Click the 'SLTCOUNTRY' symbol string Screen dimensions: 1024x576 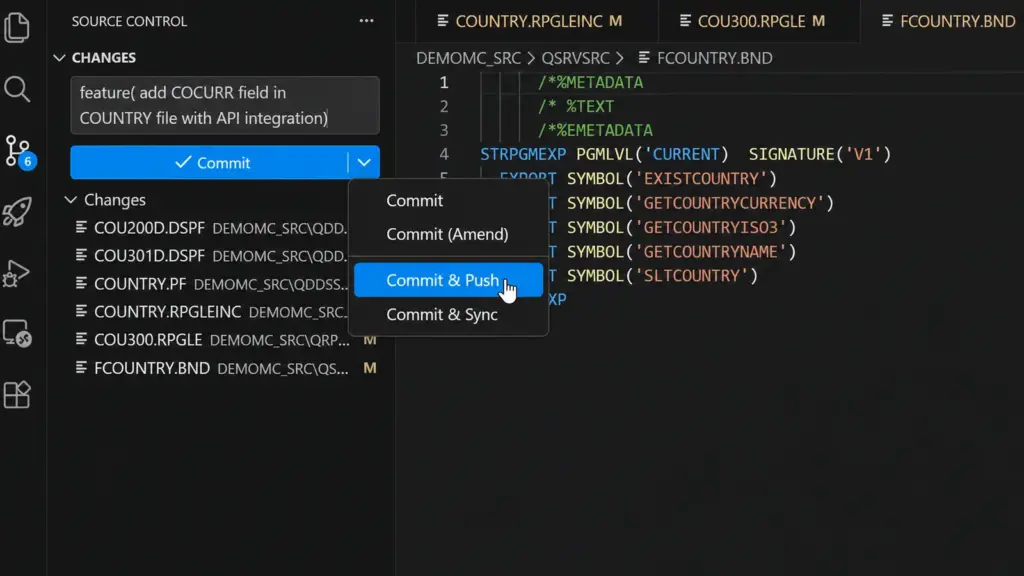pyautogui.click(x=692, y=276)
